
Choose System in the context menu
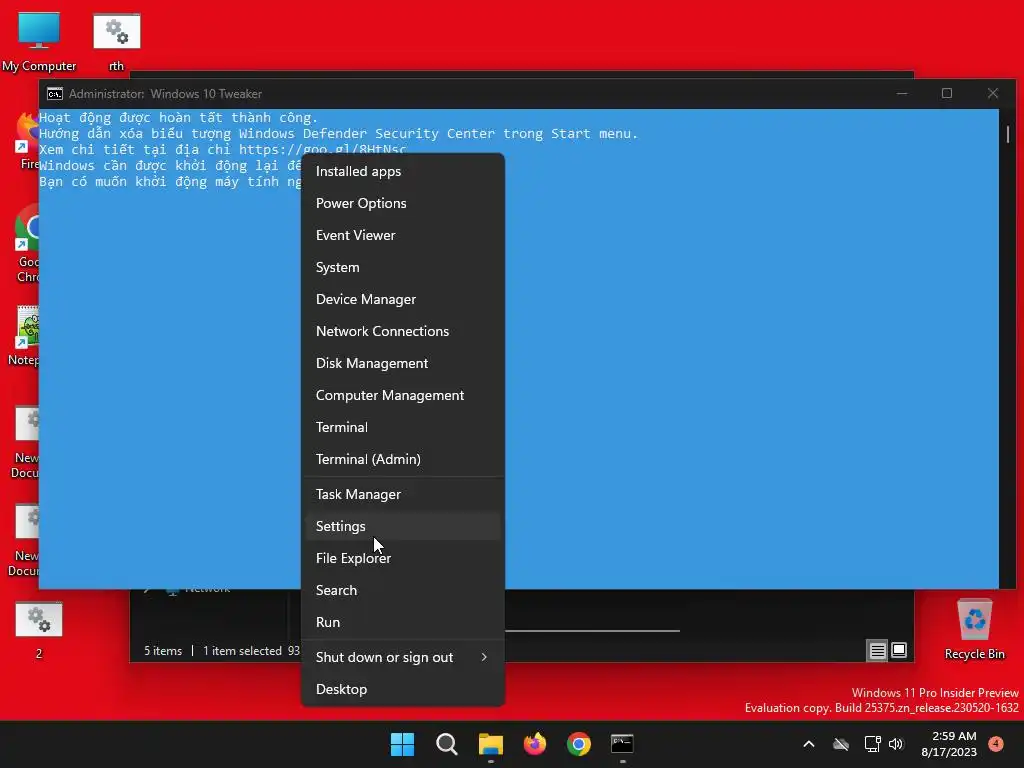(x=403, y=267)
